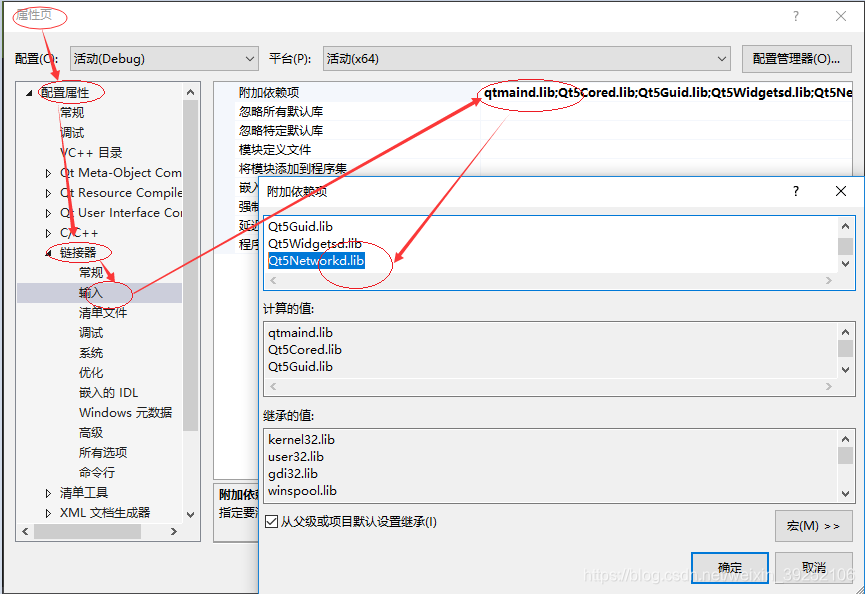The width and height of the screenshot is (865, 594).
Task: Select the 系统 tree item
Action: click(90, 352)
